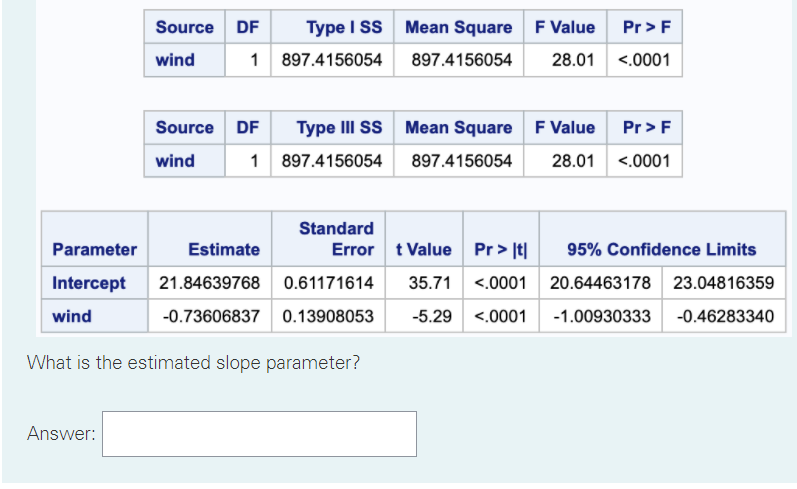Click the Pr > F header in Type I table
This screenshot has height=489, width=797.
[x=647, y=27]
